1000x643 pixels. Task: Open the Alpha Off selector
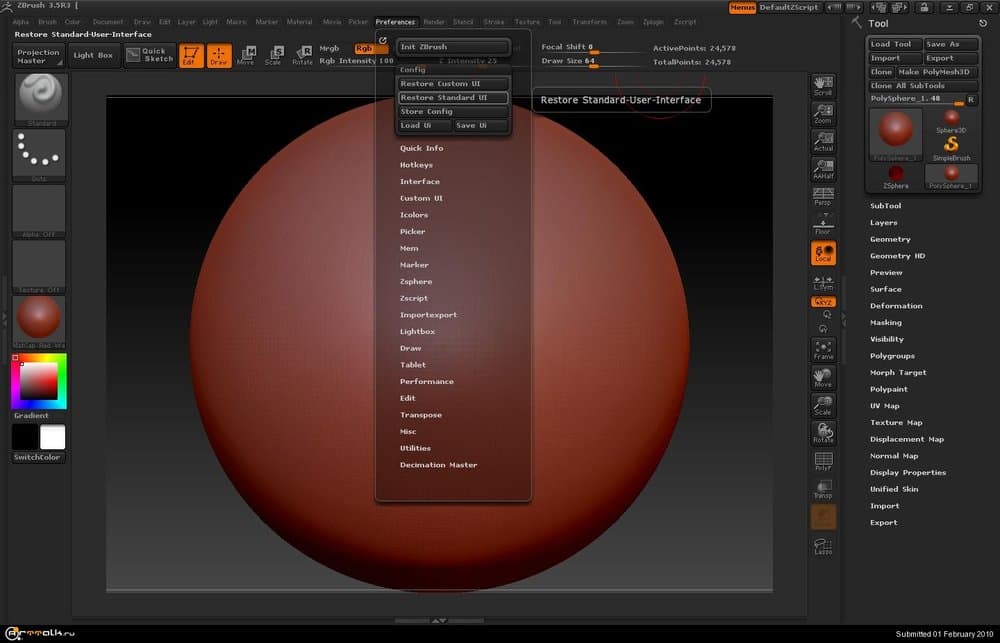point(39,211)
